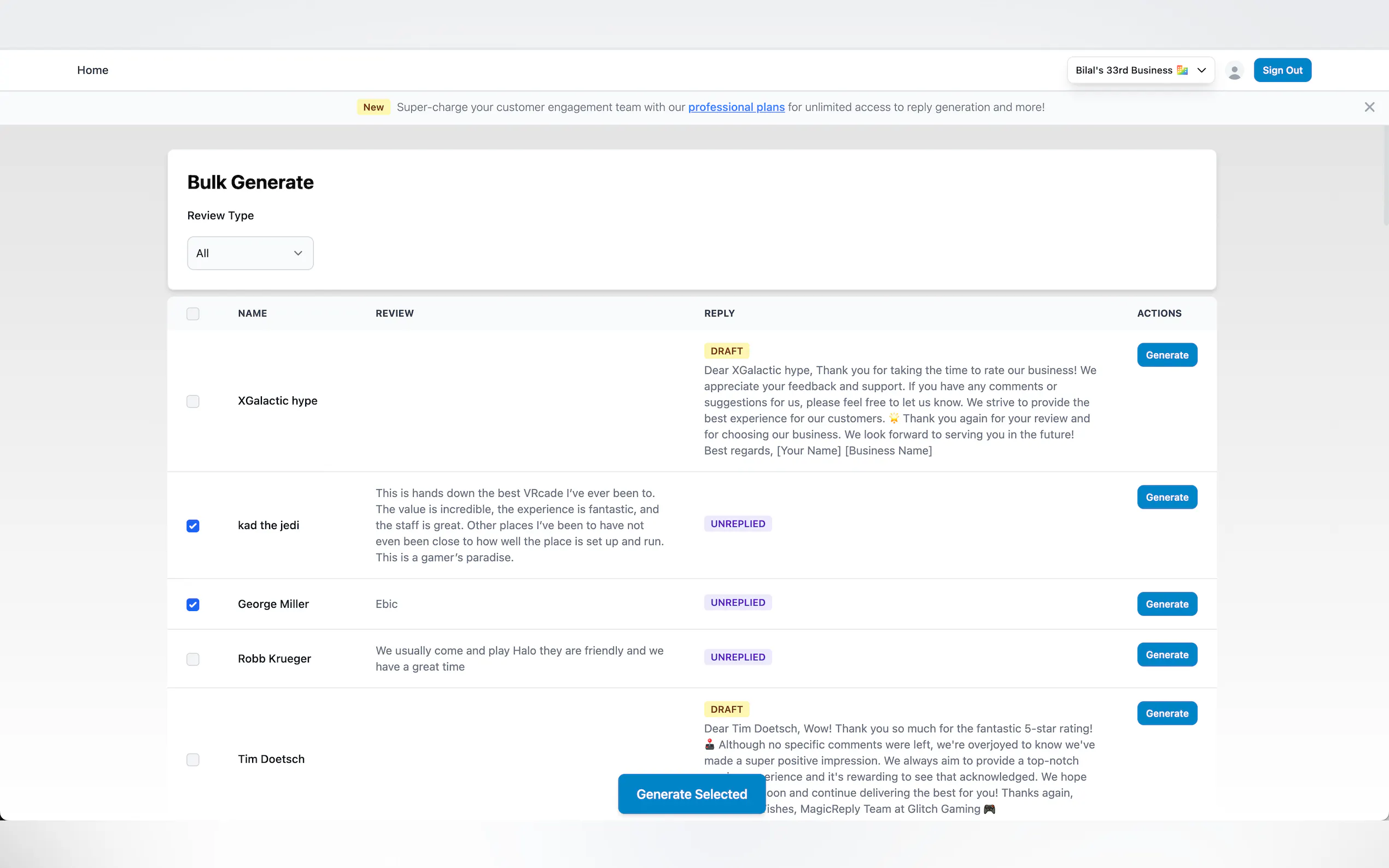Uncheck George Miller's row checkbox
Viewport: 1389px width, 868px height.
pos(192,605)
